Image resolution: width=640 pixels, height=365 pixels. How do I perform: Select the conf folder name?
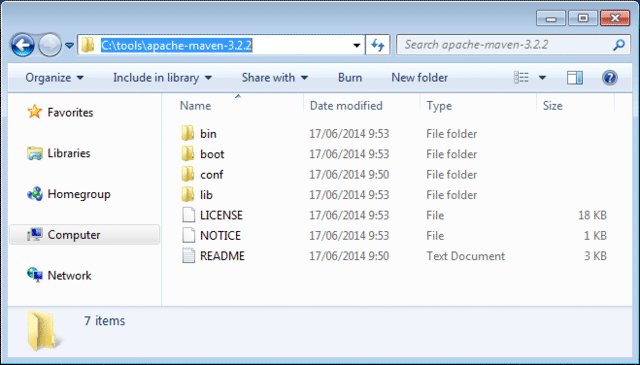click(211, 175)
